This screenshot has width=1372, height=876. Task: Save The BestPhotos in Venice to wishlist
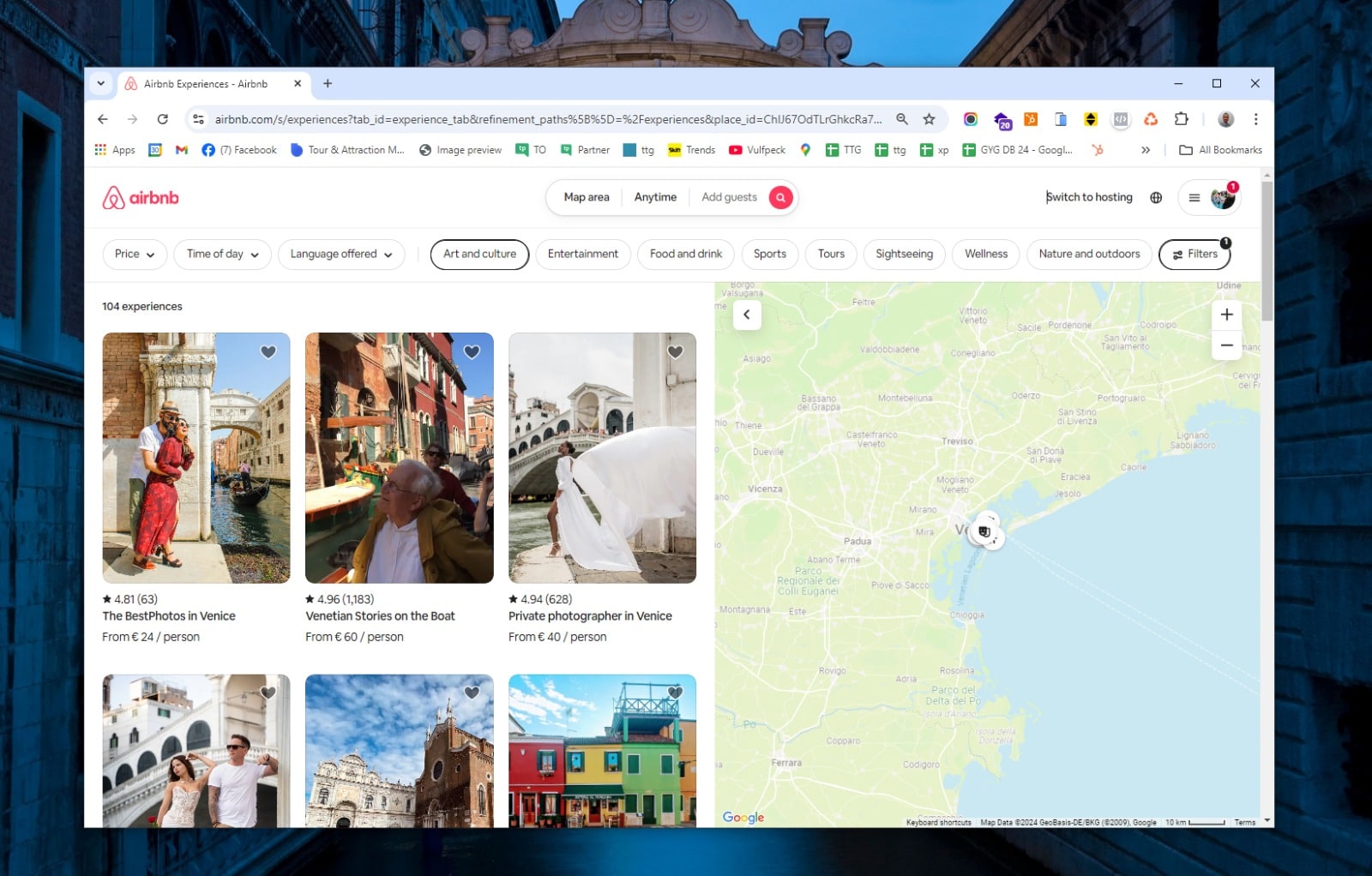point(268,352)
